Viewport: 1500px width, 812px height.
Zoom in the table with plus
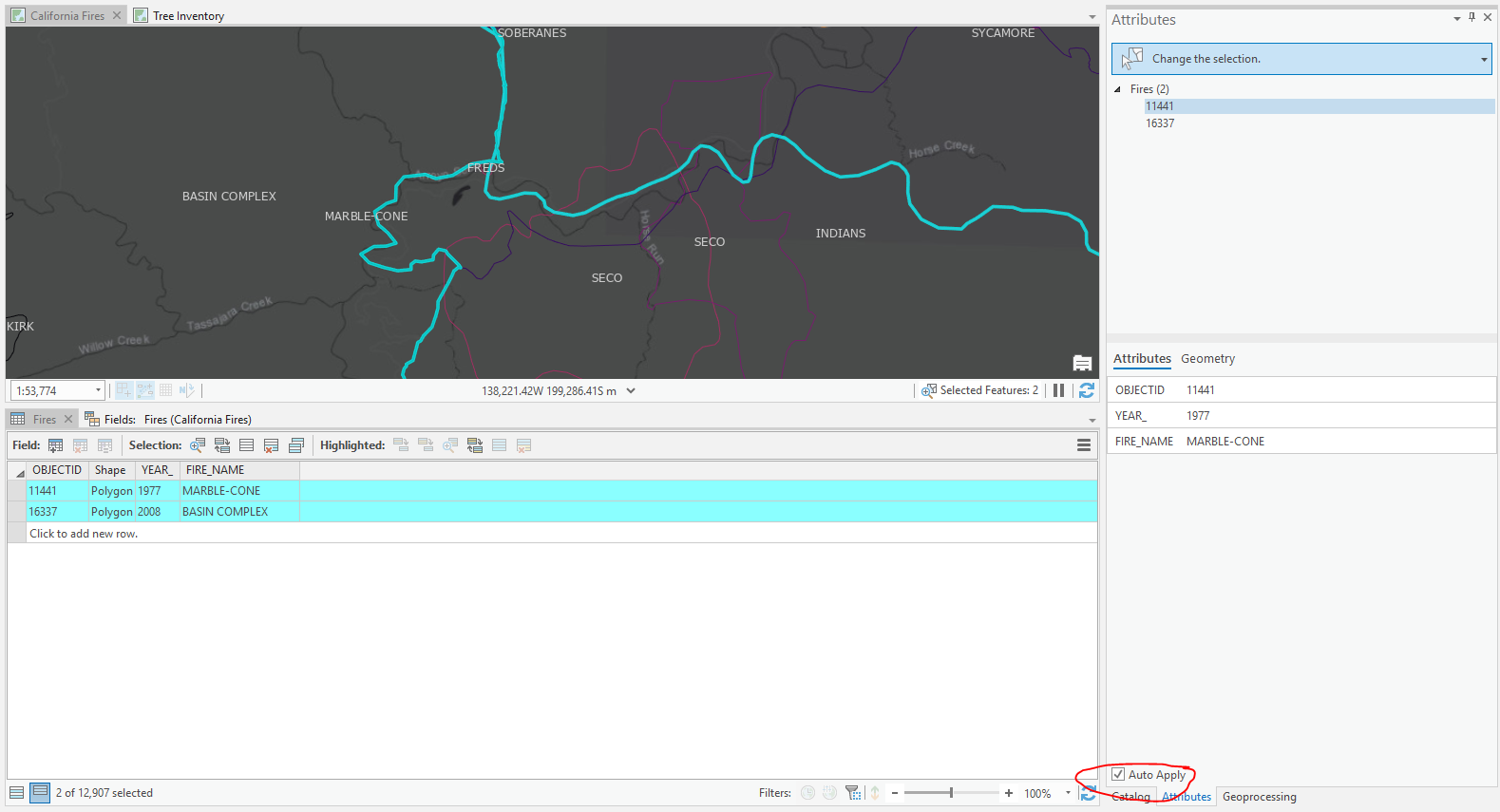point(1009,793)
